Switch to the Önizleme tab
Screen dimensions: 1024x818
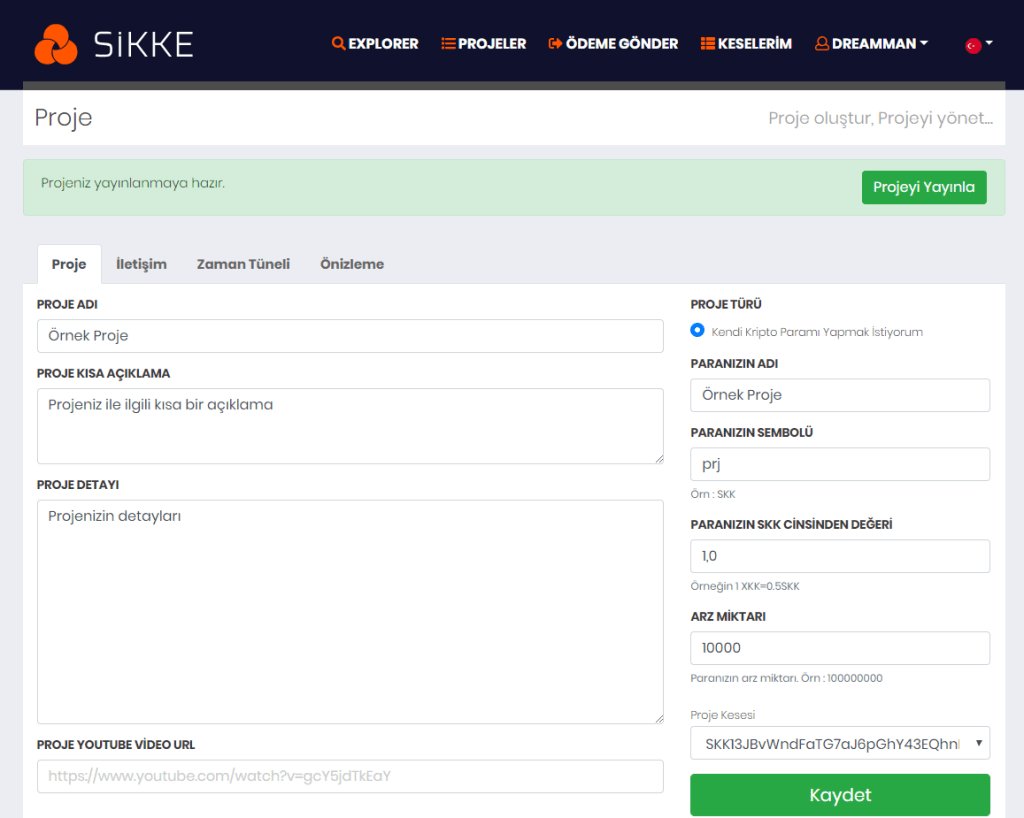pyautogui.click(x=351, y=263)
